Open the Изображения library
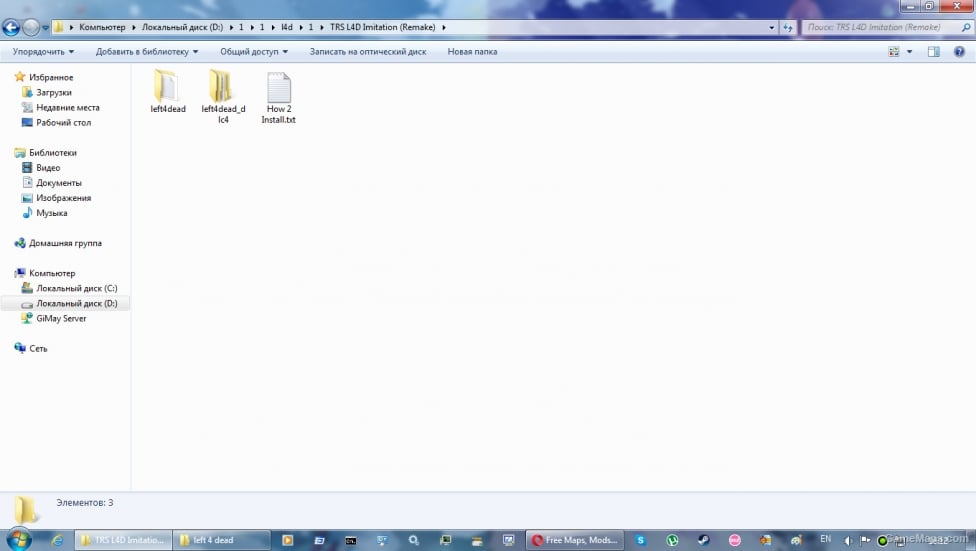Image resolution: width=976 pixels, height=551 pixels. 63,198
